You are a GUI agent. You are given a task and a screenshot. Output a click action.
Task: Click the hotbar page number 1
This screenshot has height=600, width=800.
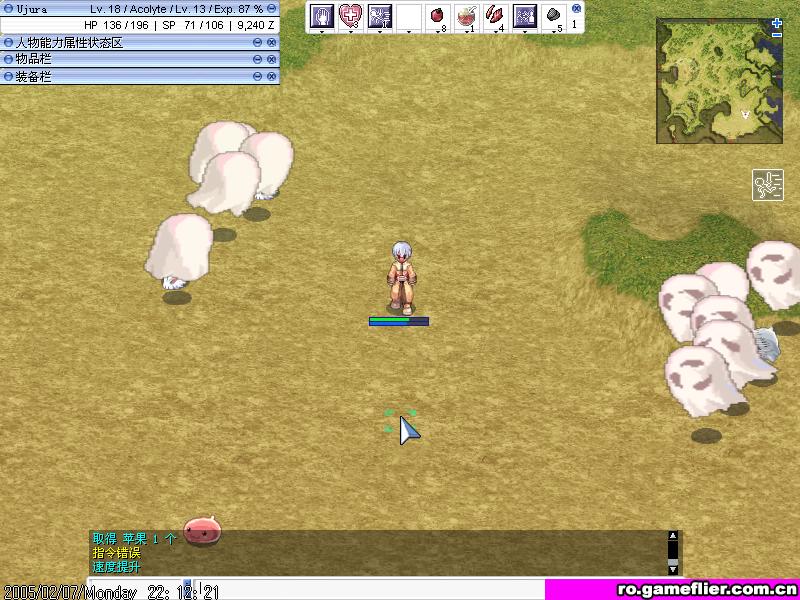[x=575, y=24]
